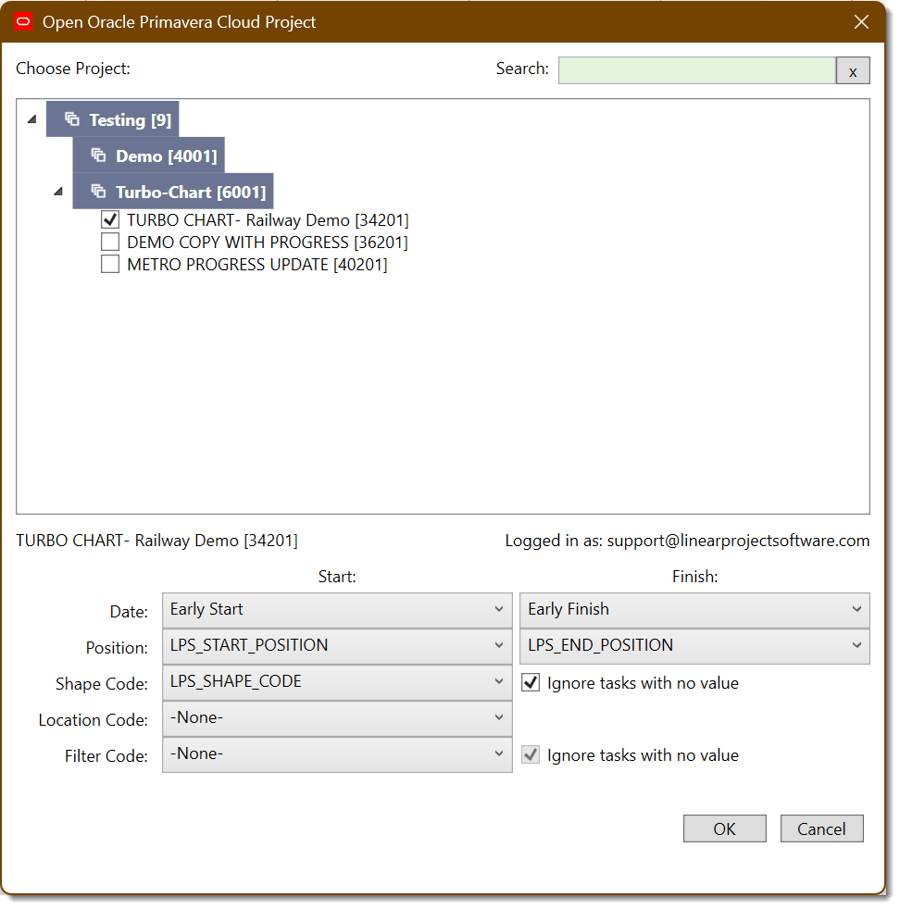Open the Early Start date dropdown
This screenshot has width=900, height=909.
tap(337, 610)
